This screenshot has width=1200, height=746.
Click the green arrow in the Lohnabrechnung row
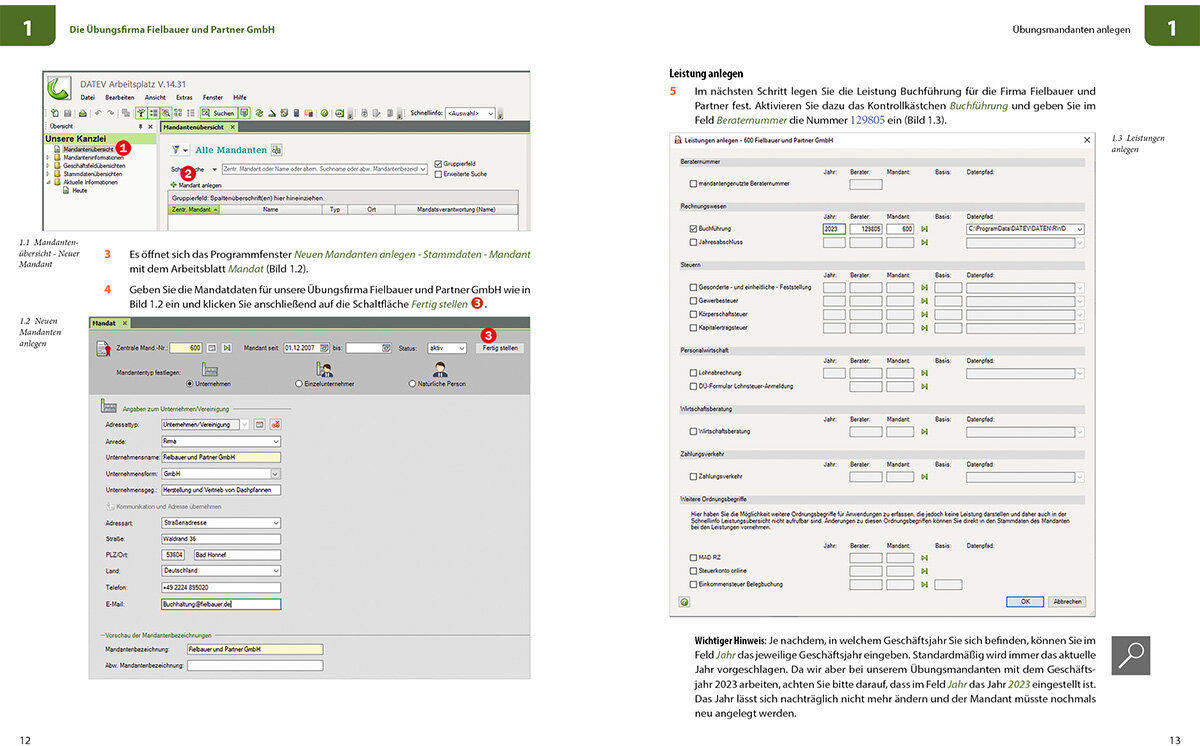[x=924, y=373]
